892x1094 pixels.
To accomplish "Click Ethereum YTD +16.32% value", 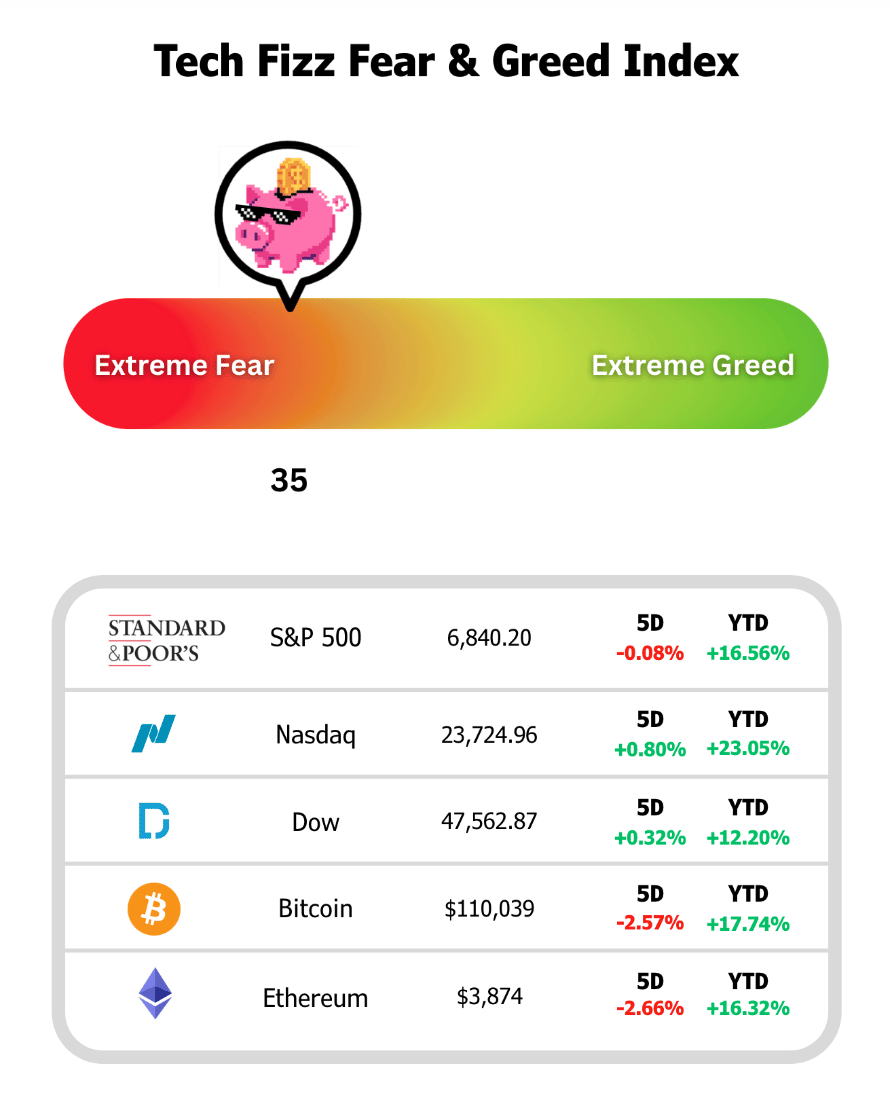I will 748,1008.
